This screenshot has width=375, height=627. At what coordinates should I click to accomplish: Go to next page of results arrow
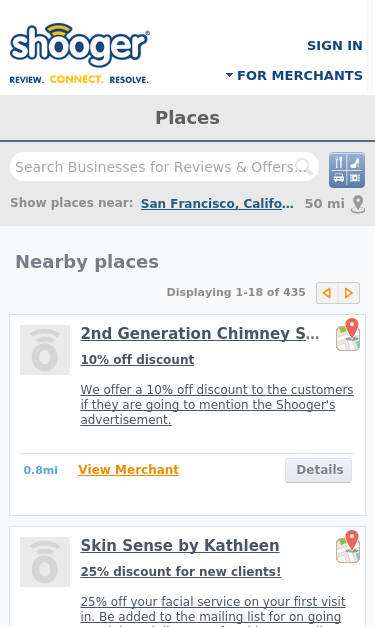[349, 293]
